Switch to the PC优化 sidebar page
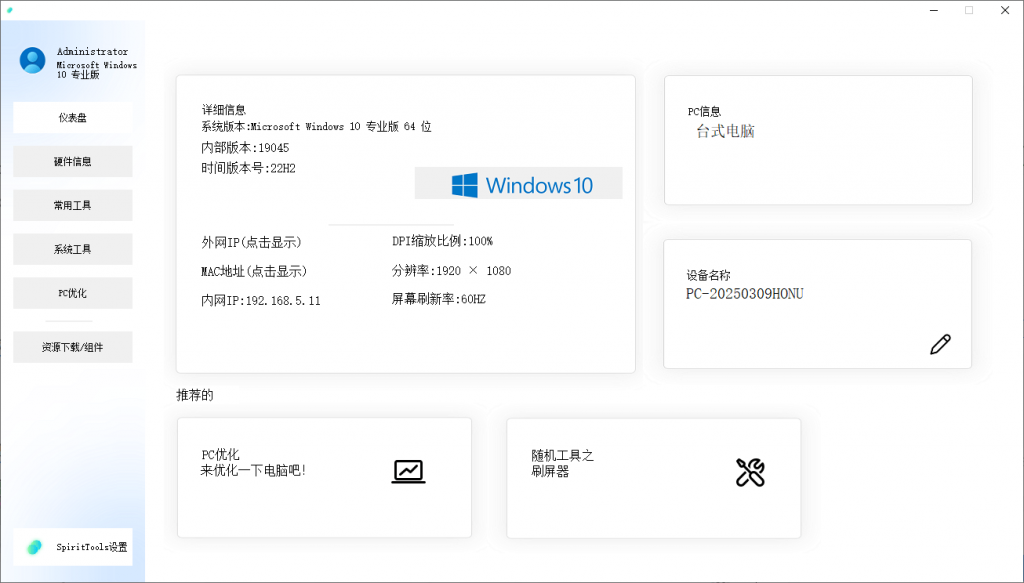 point(72,293)
